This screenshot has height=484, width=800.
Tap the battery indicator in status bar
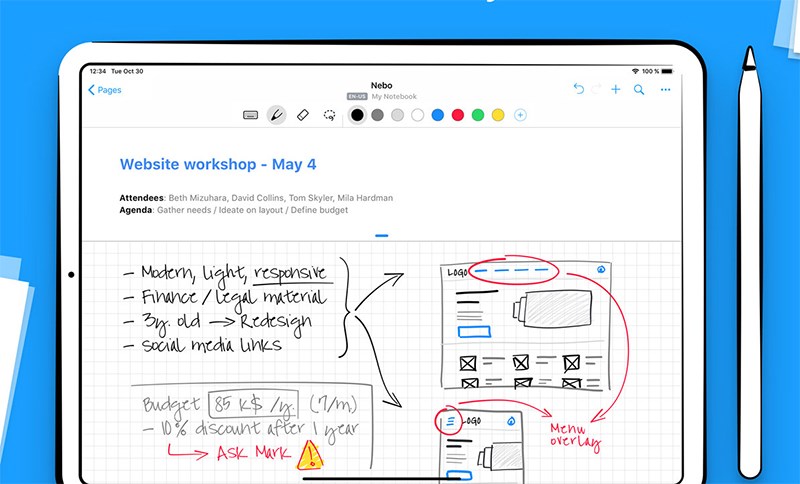coord(667,71)
